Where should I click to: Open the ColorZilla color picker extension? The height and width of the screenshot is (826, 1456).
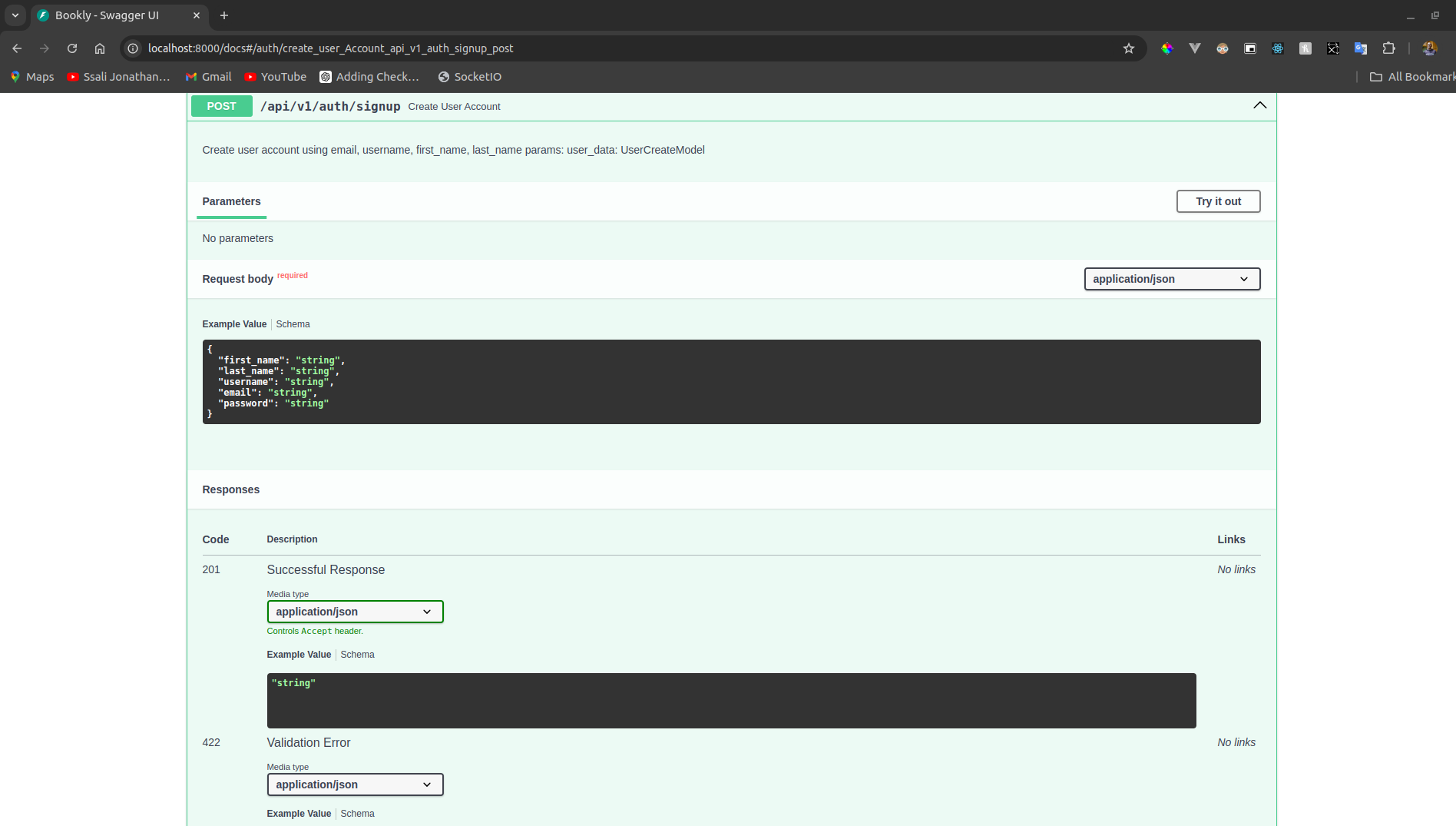(1167, 48)
